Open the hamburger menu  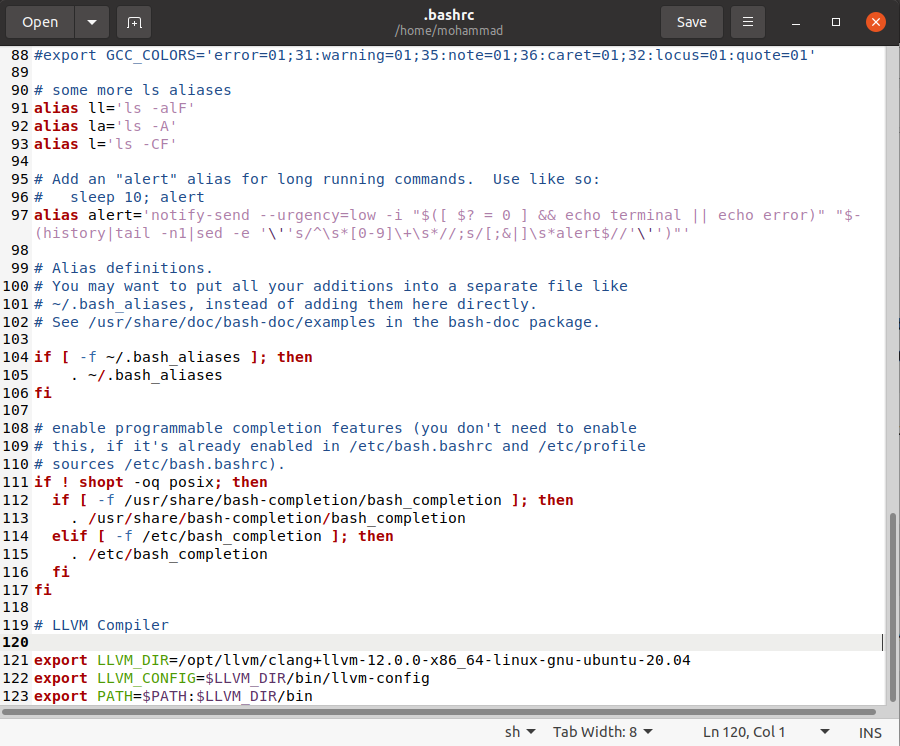tap(747, 22)
